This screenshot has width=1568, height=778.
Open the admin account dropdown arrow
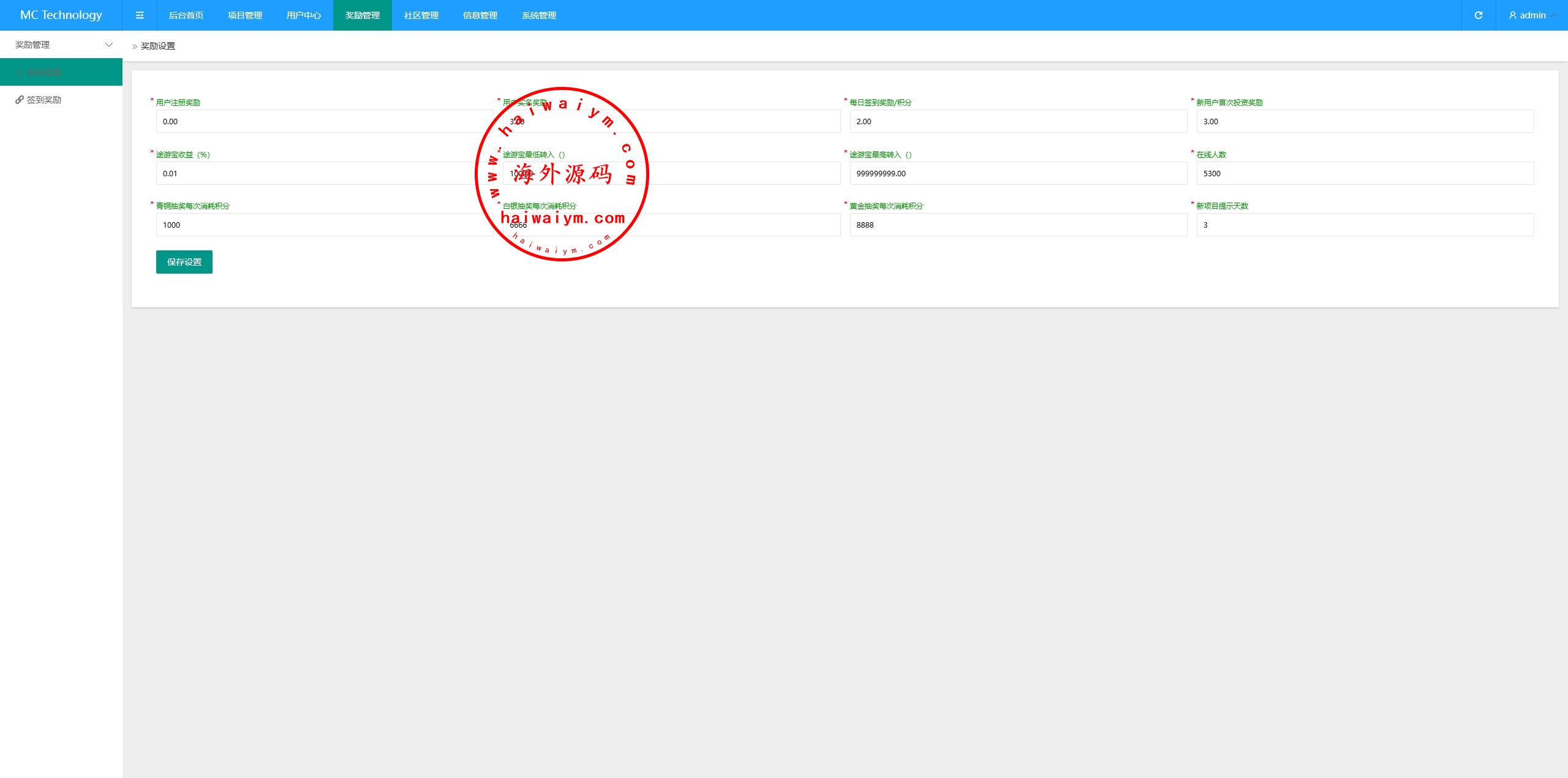coord(1554,15)
